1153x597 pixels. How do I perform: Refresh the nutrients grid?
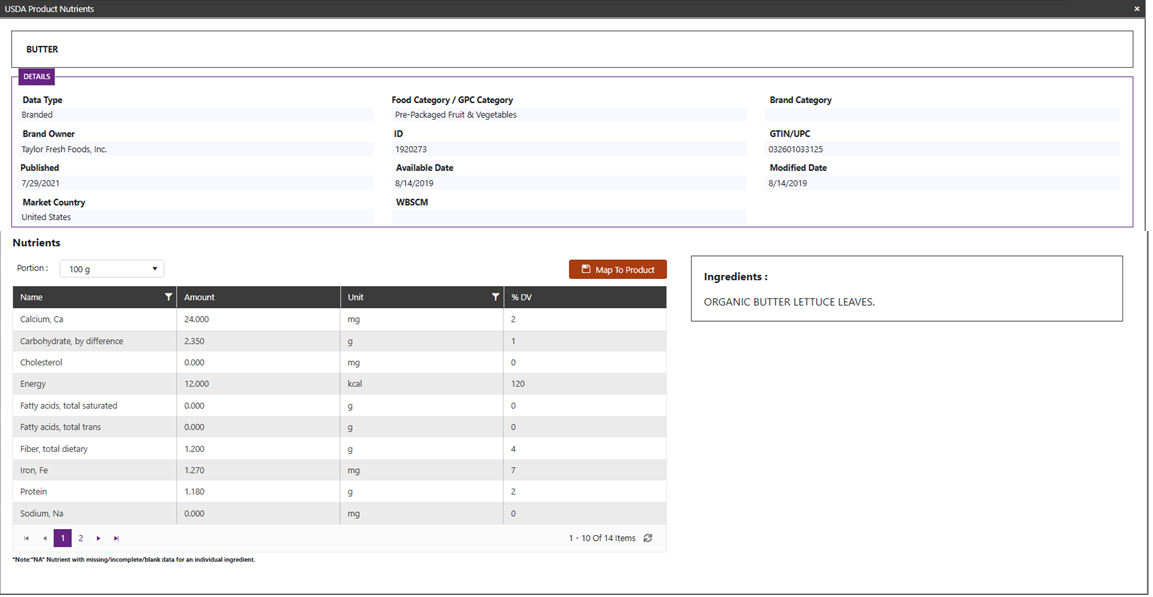(648, 538)
